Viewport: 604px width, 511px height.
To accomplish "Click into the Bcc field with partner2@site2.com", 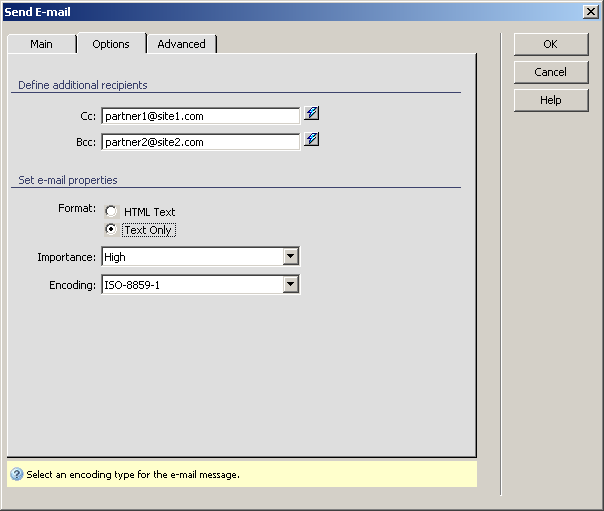I will [x=200, y=142].
